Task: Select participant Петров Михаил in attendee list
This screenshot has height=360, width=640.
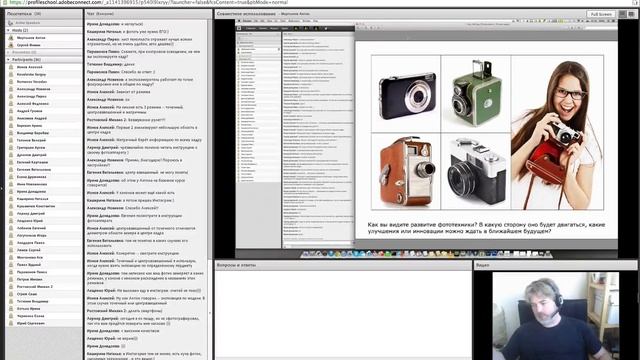Action: tap(44, 279)
